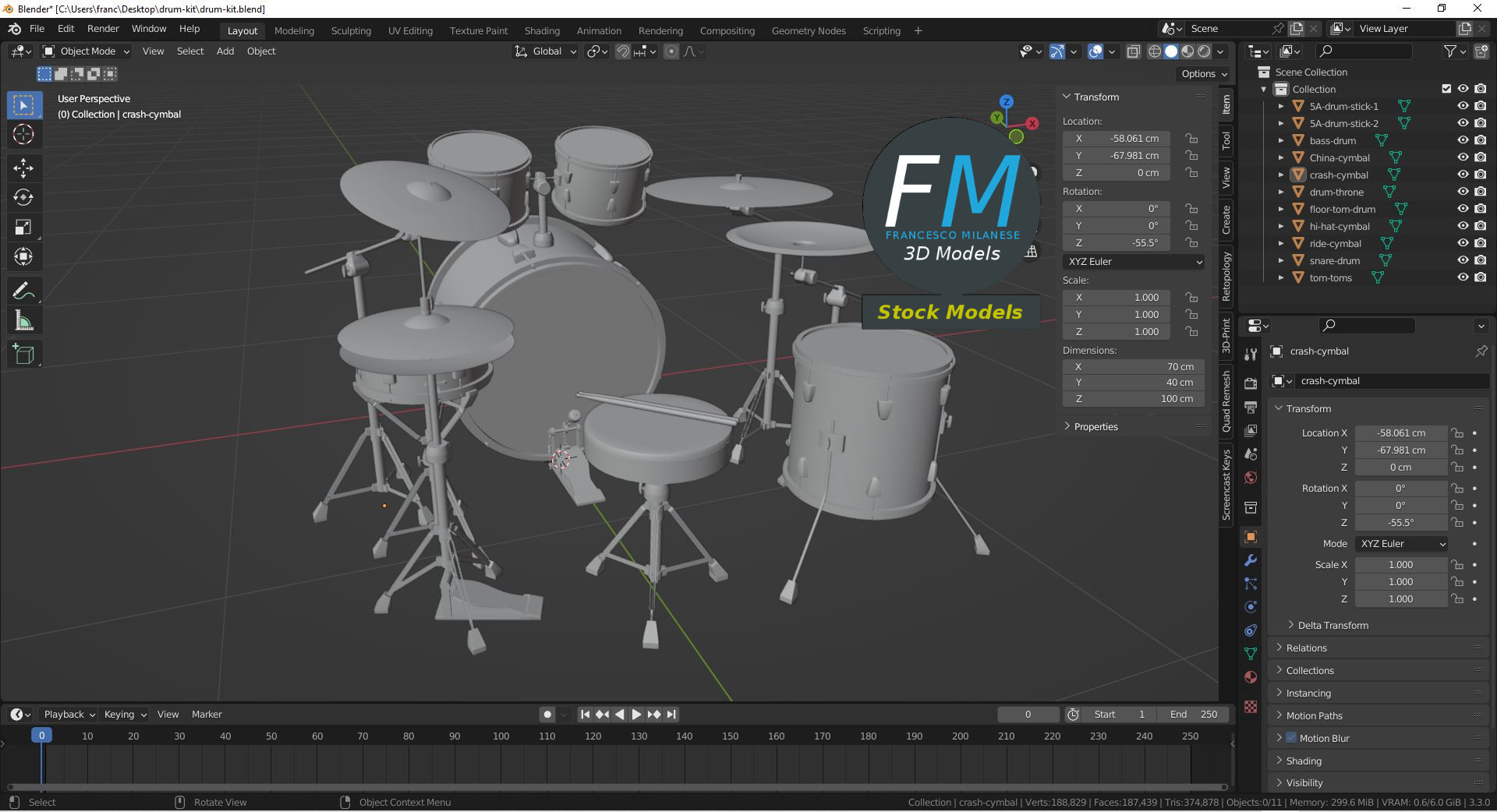Select the Move tool
Image resolution: width=1497 pixels, height=812 pixels.
point(24,168)
